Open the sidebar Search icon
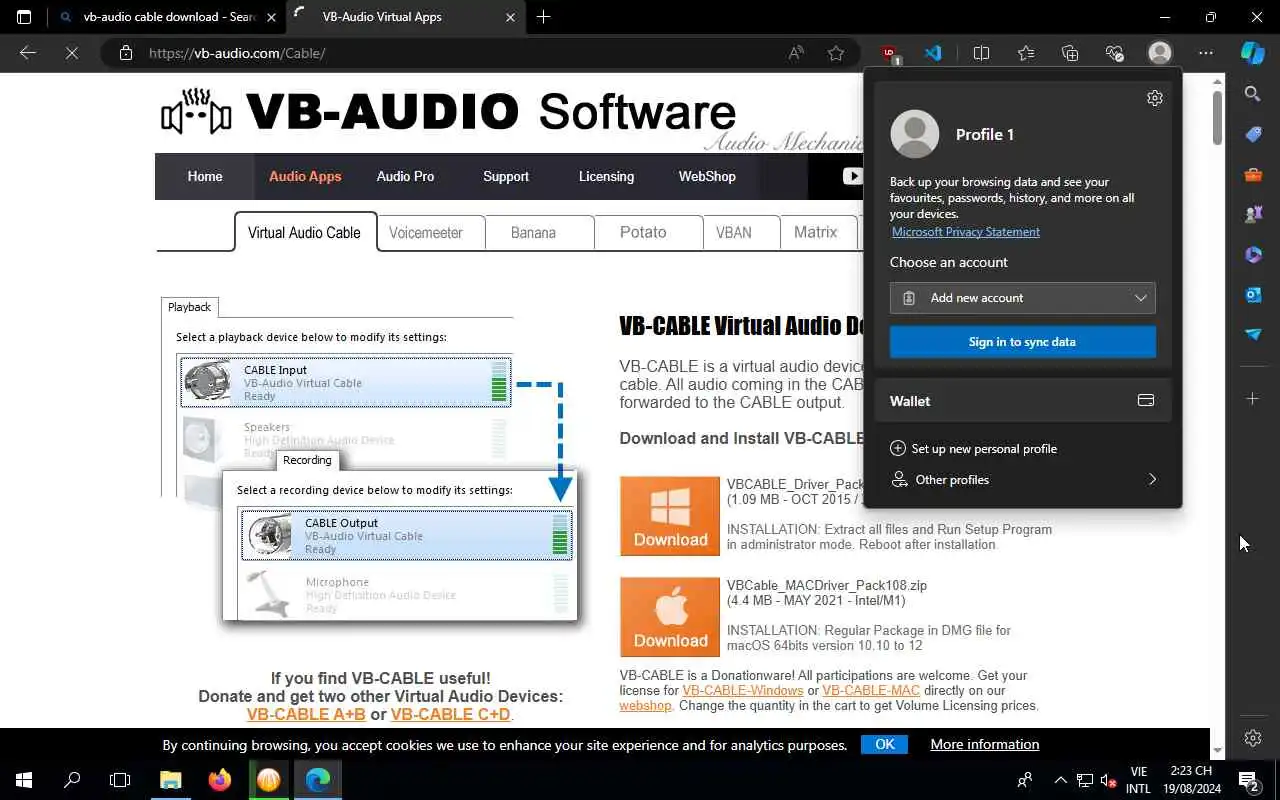The image size is (1280, 800). 1253,94
